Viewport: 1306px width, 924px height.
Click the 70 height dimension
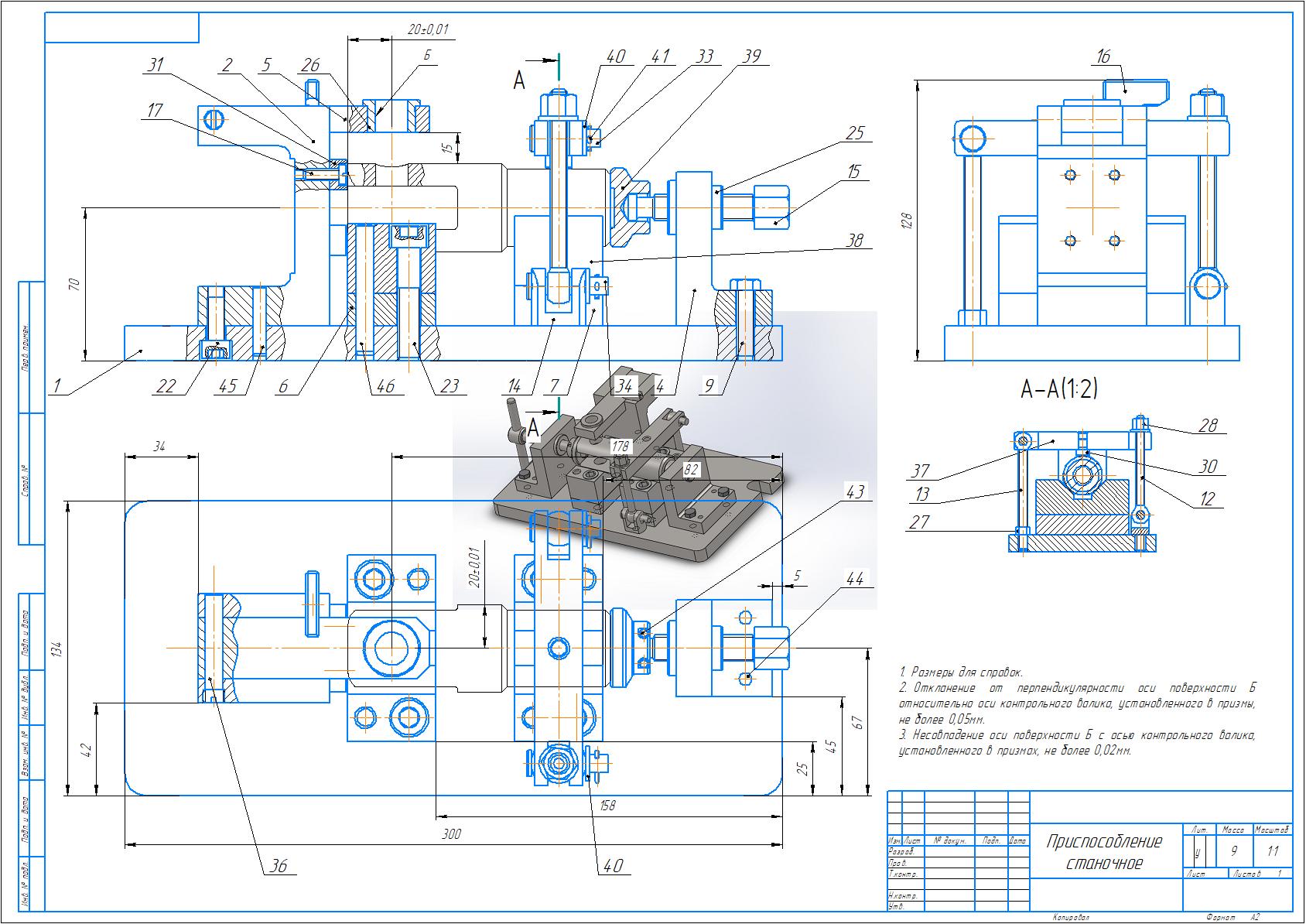pos(75,284)
